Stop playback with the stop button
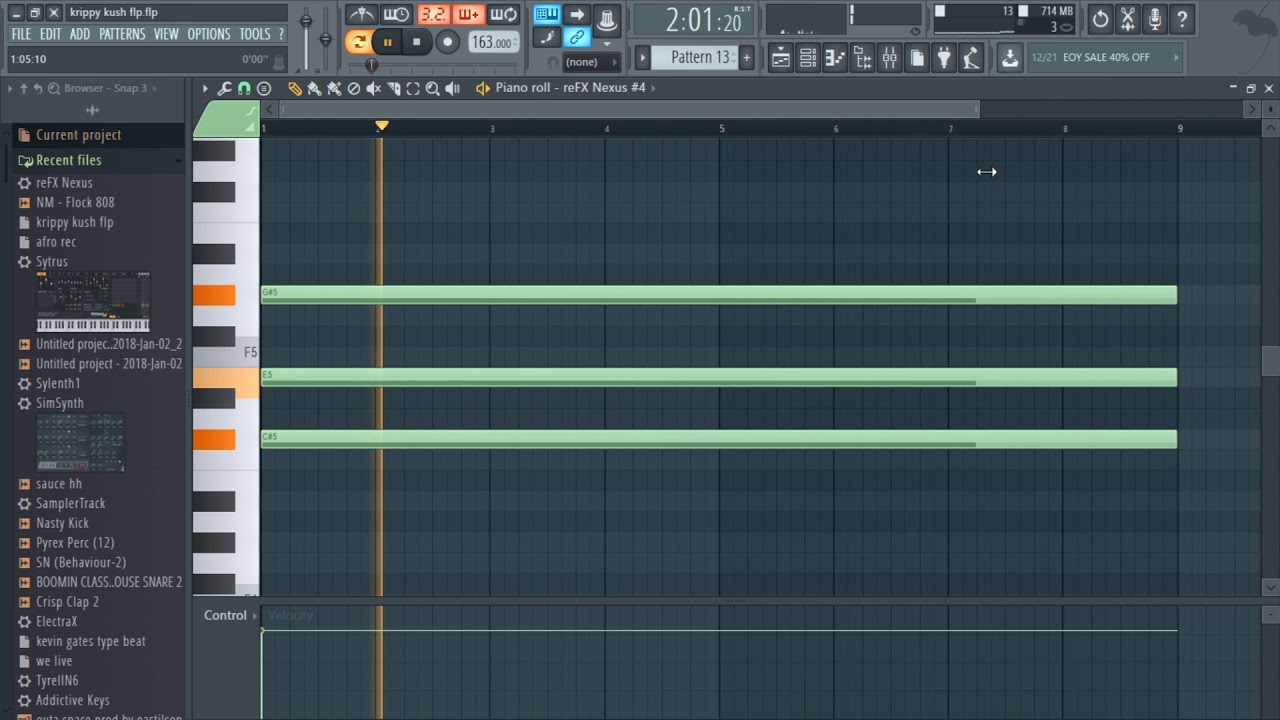The height and width of the screenshot is (720, 1280). pos(417,42)
